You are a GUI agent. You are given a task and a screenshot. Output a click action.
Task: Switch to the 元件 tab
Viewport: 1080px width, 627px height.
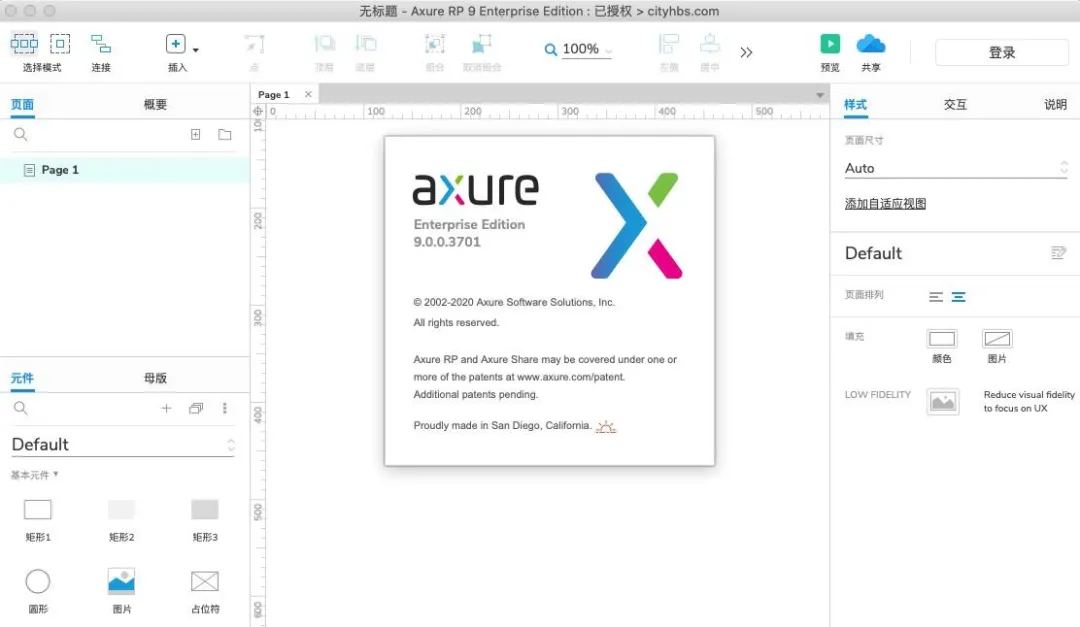click(x=22, y=378)
